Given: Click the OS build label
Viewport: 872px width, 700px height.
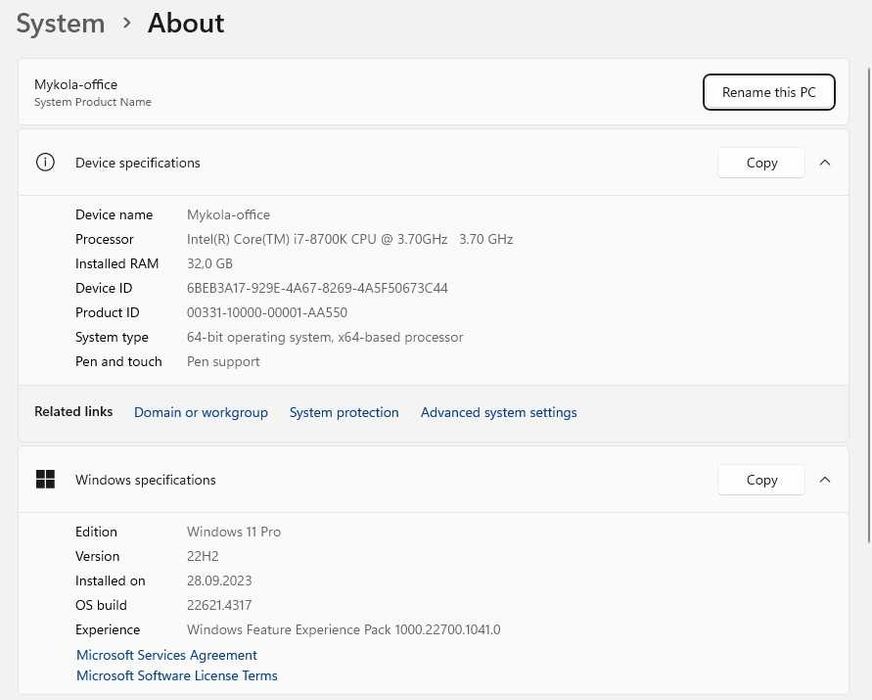Looking at the screenshot, I should (101, 605).
